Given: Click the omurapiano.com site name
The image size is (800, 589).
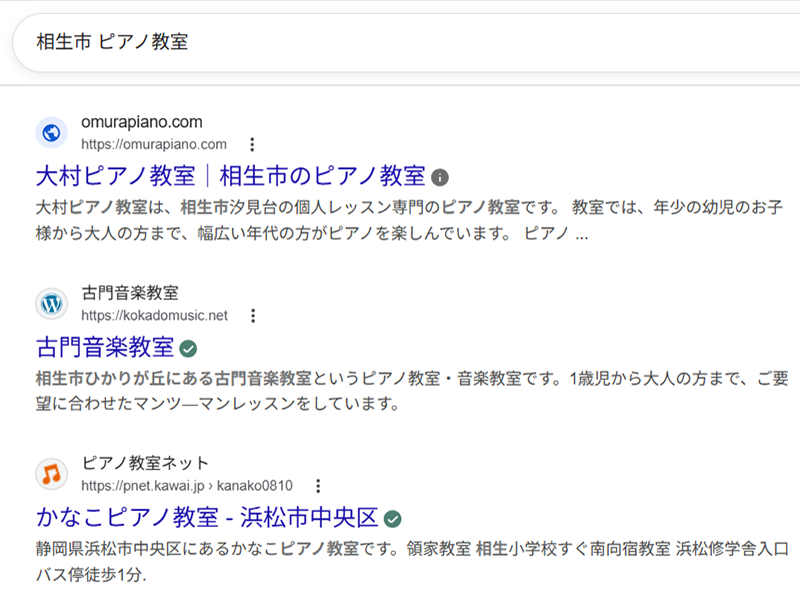Looking at the screenshot, I should [141, 122].
